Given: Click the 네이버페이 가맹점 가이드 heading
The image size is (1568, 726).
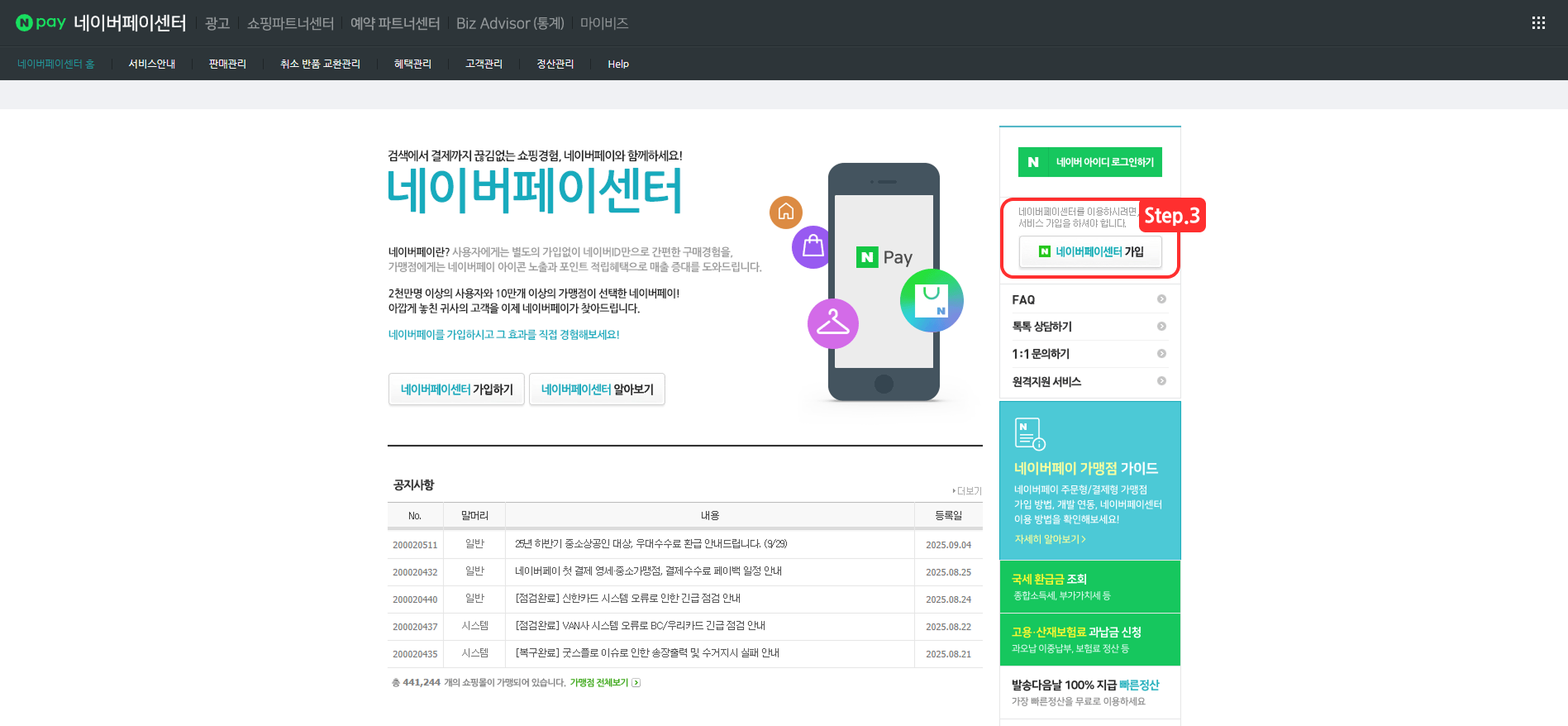Looking at the screenshot, I should pos(1086,468).
